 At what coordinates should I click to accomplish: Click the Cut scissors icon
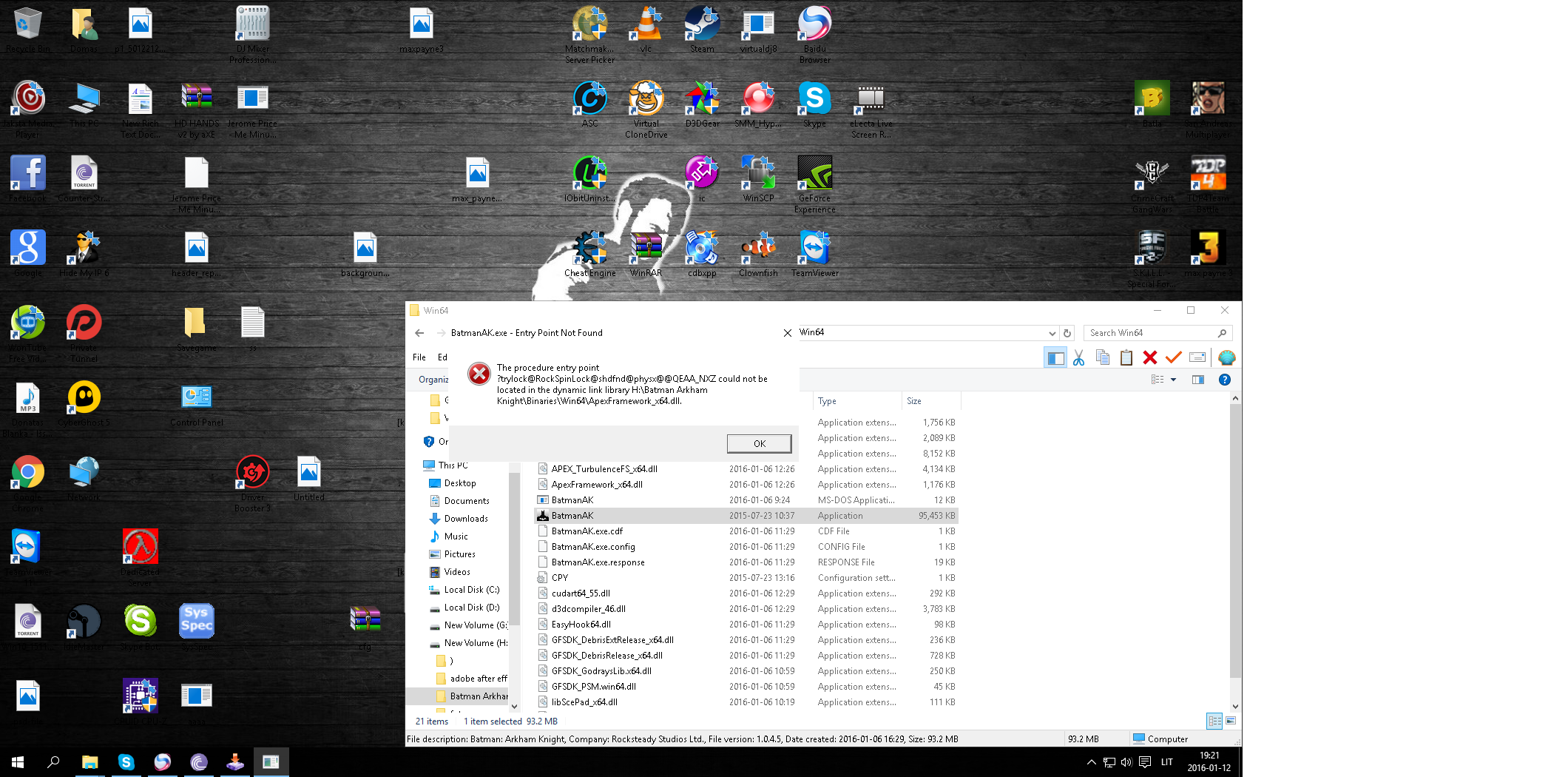click(x=1078, y=358)
